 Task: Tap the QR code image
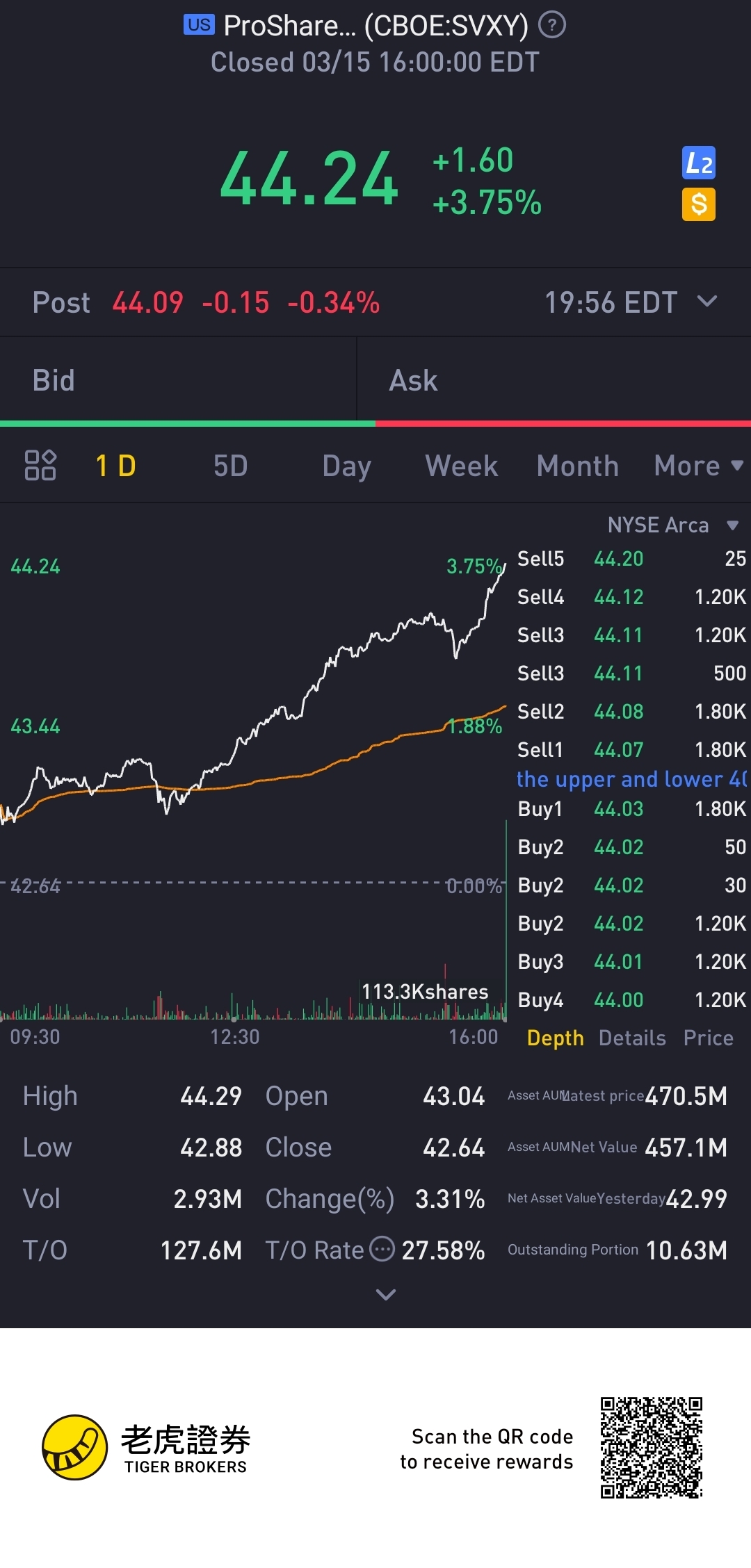click(x=652, y=1447)
